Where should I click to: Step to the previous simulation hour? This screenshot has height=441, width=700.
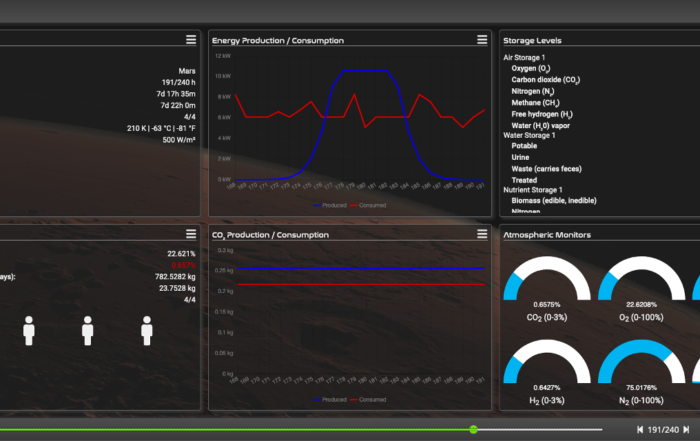(640, 429)
